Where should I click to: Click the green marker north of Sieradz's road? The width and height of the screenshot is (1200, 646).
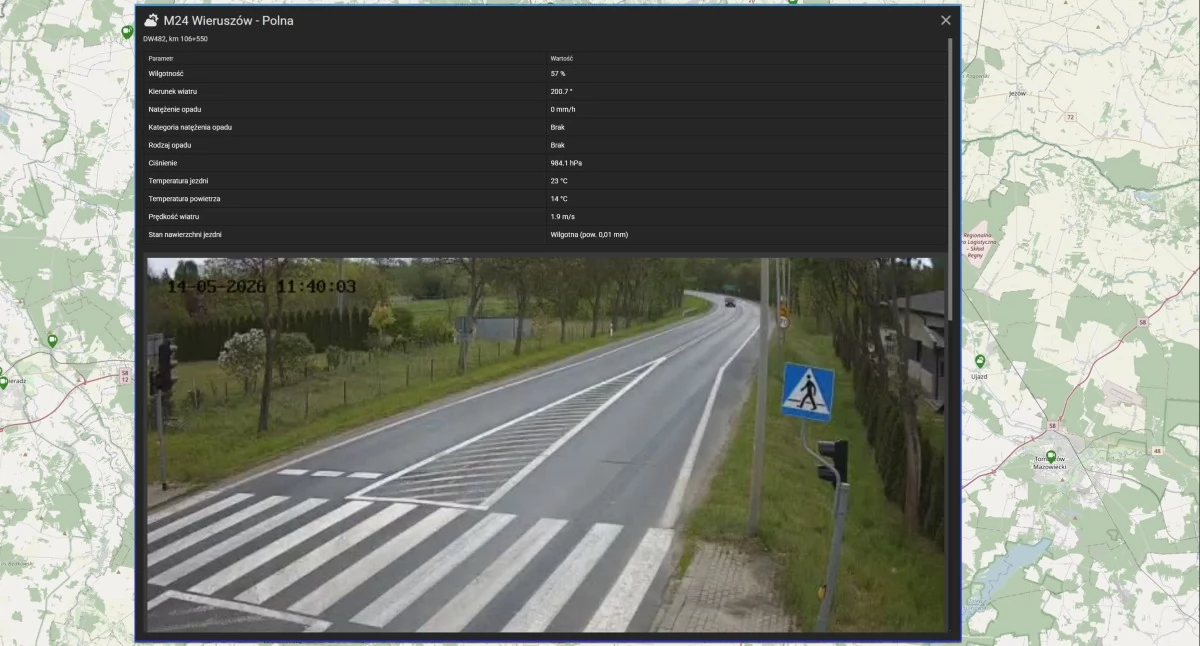(x=52, y=340)
